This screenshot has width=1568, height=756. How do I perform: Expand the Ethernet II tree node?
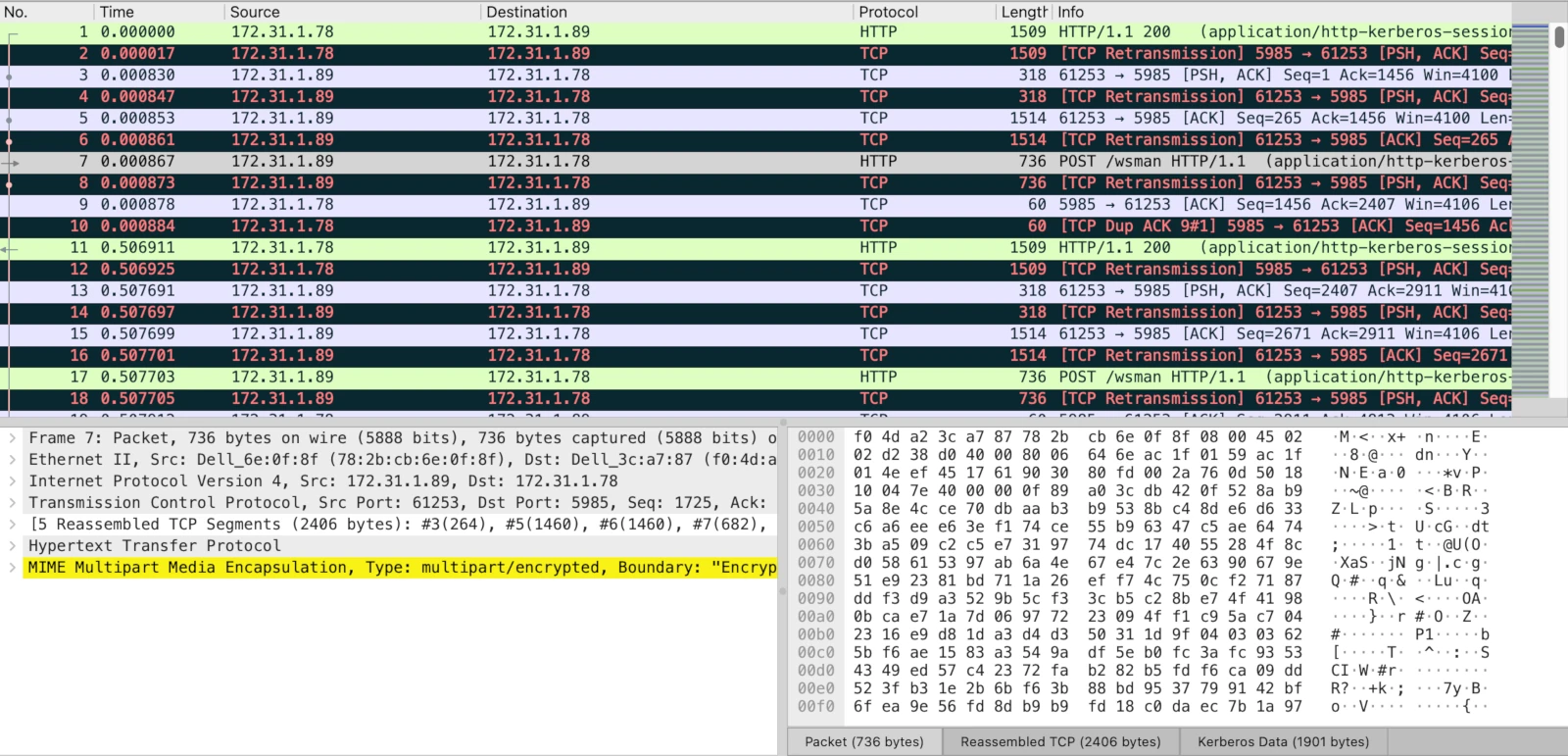click(12, 460)
